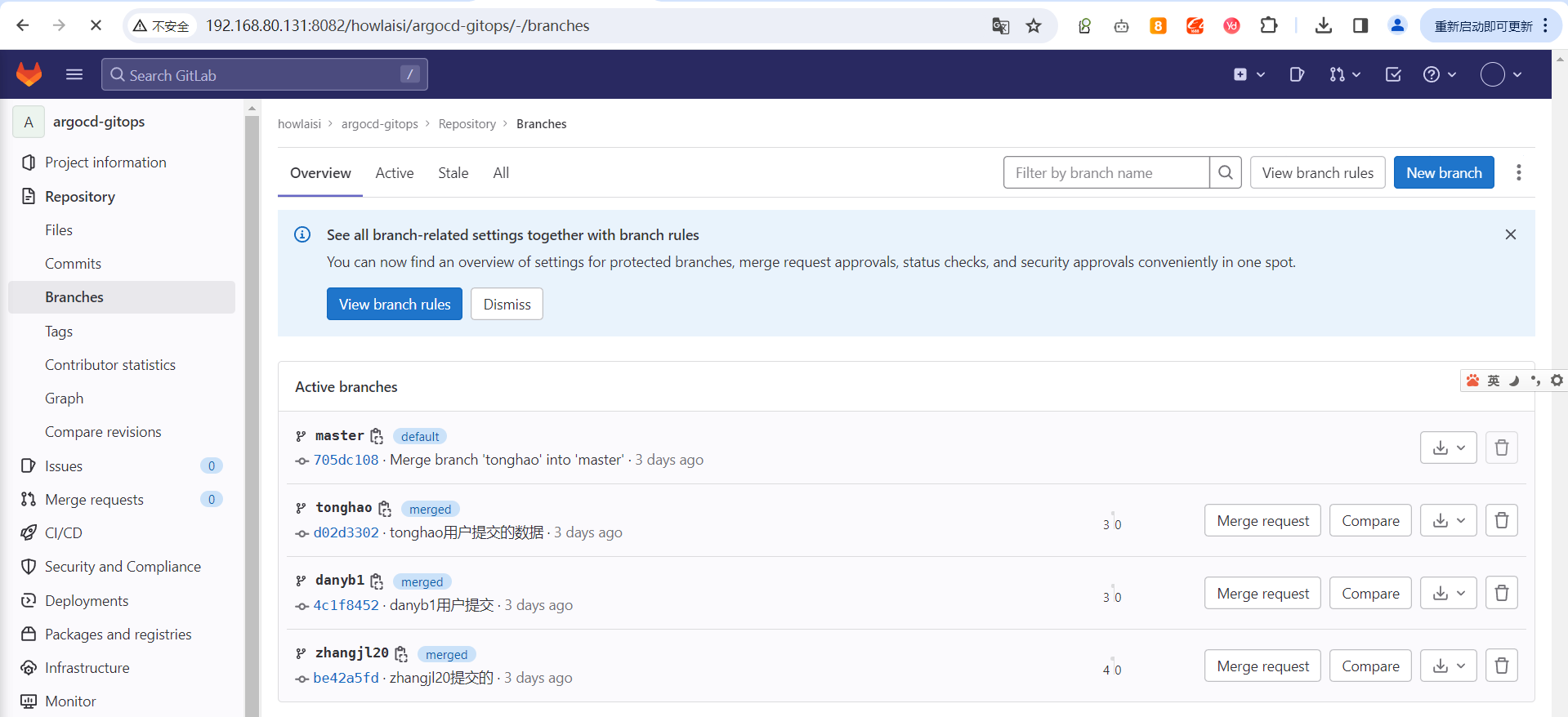Screen dimensions: 1568x717
Task: Open the hamburger sidebar menu icon
Action: pos(74,74)
